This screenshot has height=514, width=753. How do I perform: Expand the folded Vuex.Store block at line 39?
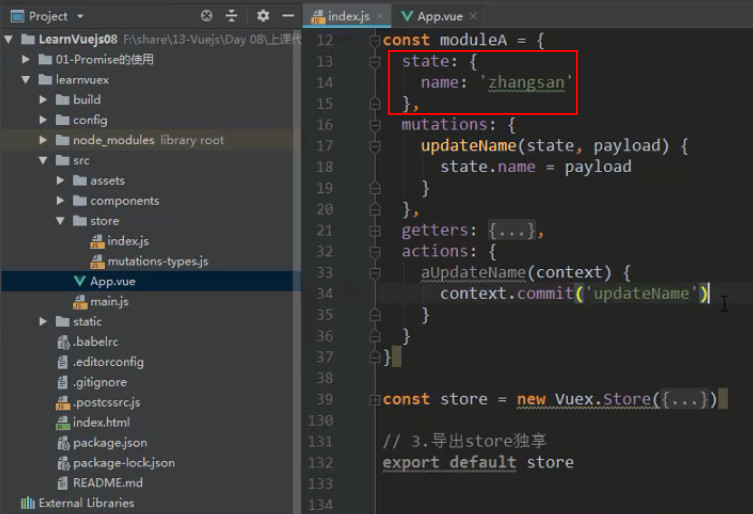pyautogui.click(x=375, y=400)
